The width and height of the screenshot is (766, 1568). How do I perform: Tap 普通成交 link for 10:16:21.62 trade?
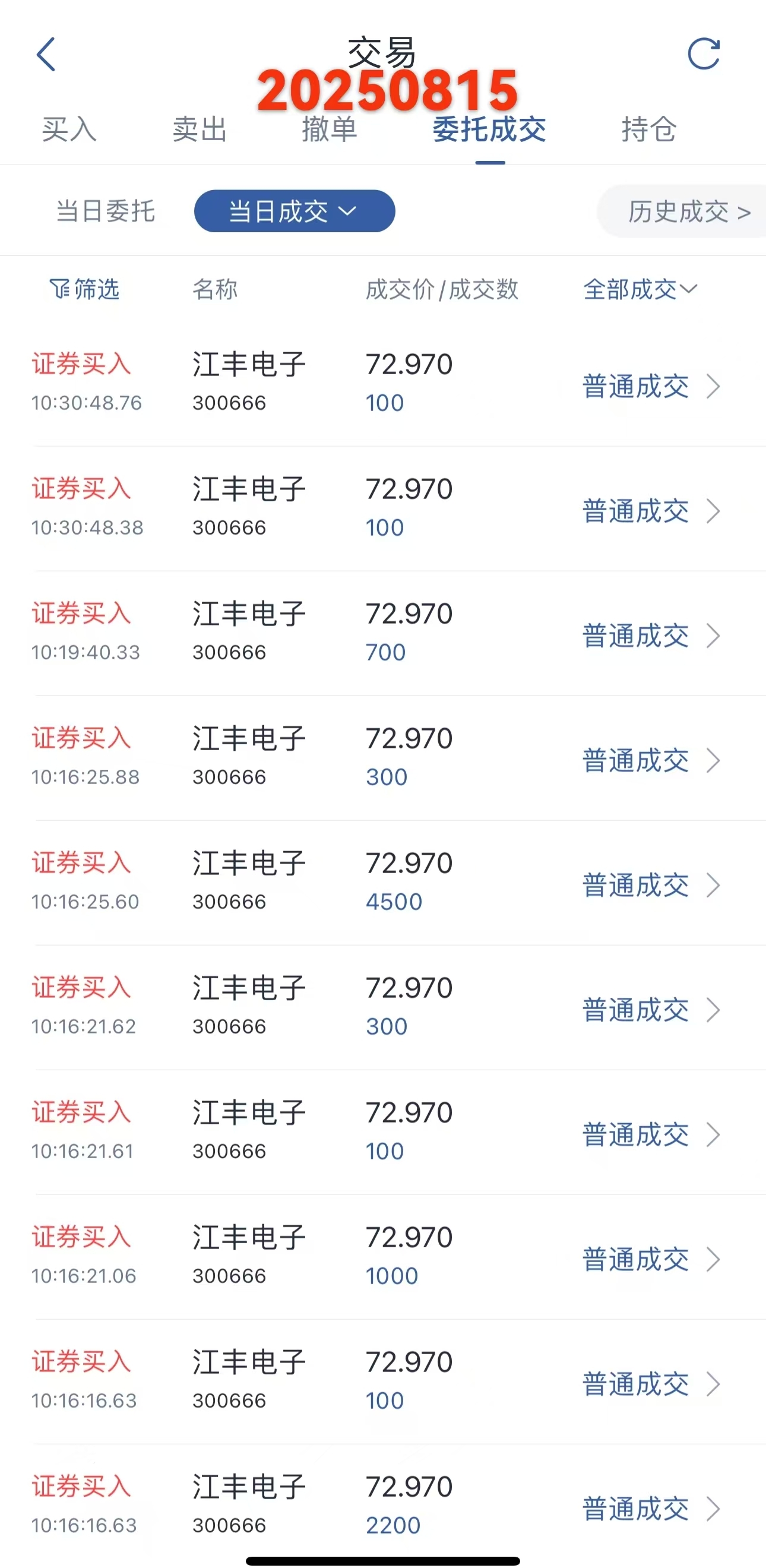click(x=636, y=1010)
